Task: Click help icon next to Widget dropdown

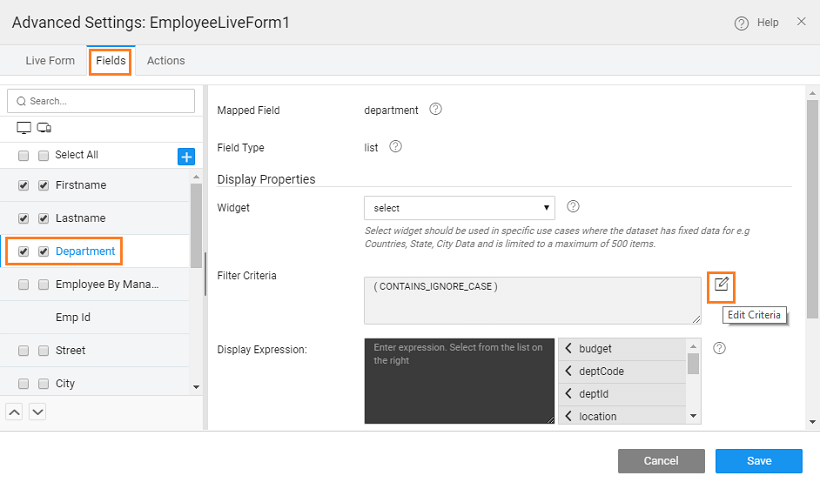Action: point(573,207)
